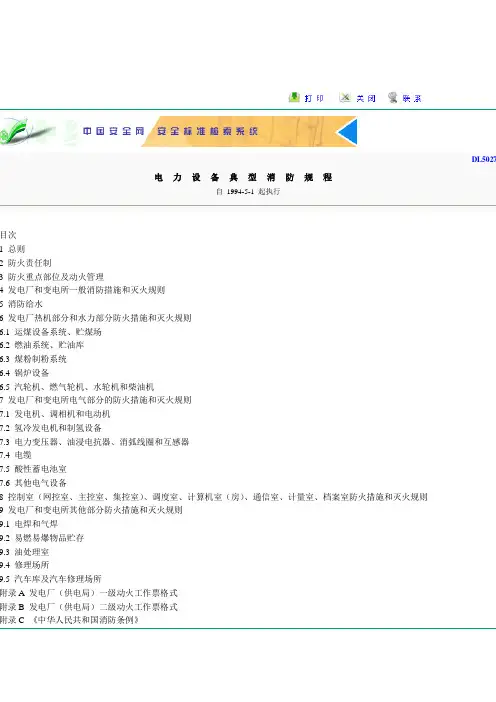Image resolution: width=496 pixels, height=702 pixels.
Task: Select entry 6.2 燃油系统、贮油库
Action: click(x=42, y=345)
